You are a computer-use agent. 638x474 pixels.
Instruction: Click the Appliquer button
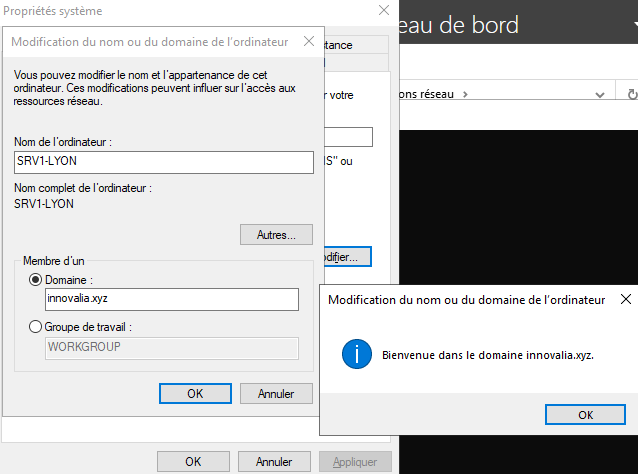click(x=355, y=461)
